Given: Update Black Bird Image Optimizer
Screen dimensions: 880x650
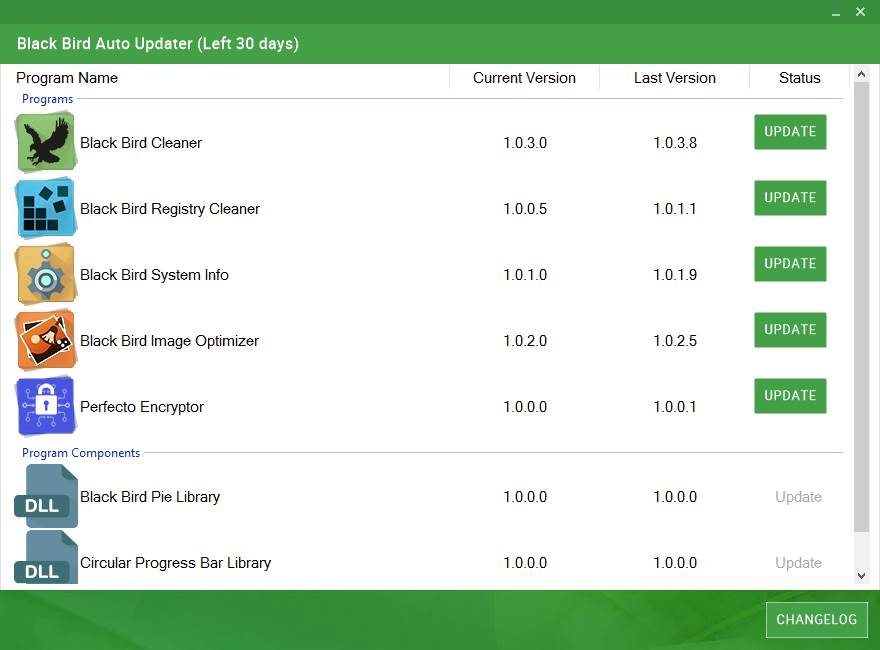Looking at the screenshot, I should click(790, 329).
